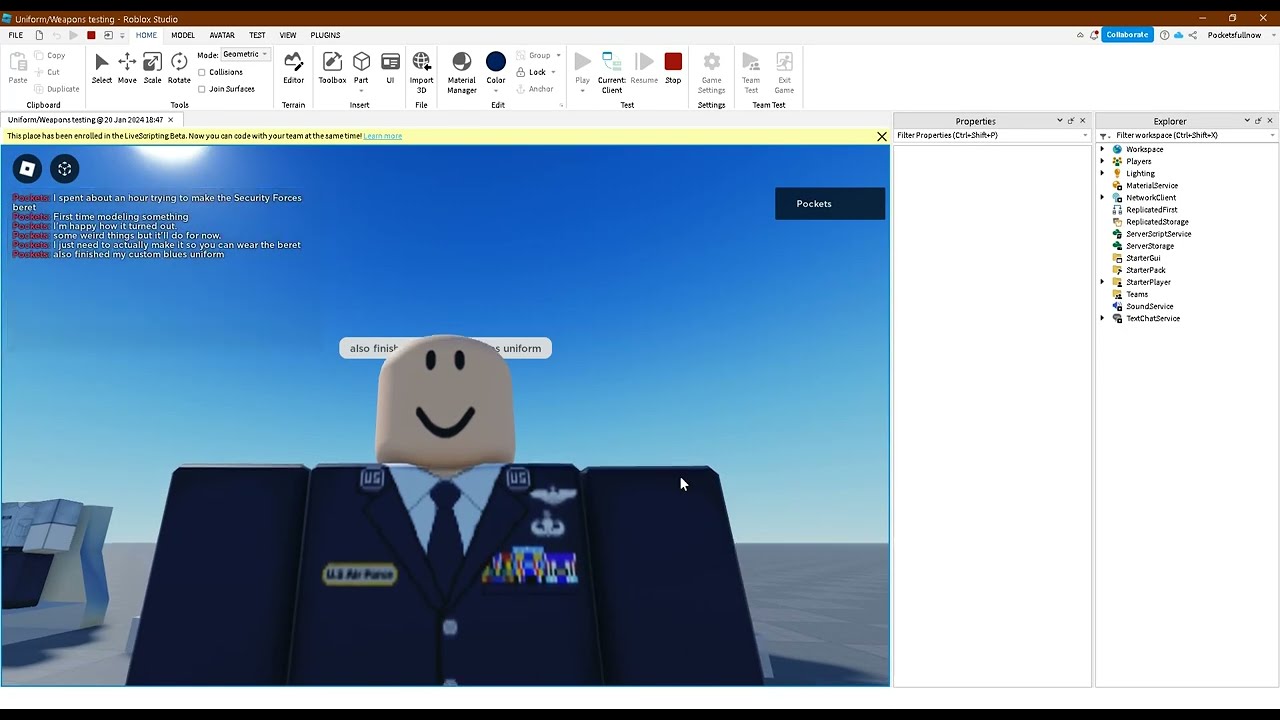Activate the Scale tool
Viewport: 1280px width, 720px height.
click(x=152, y=68)
